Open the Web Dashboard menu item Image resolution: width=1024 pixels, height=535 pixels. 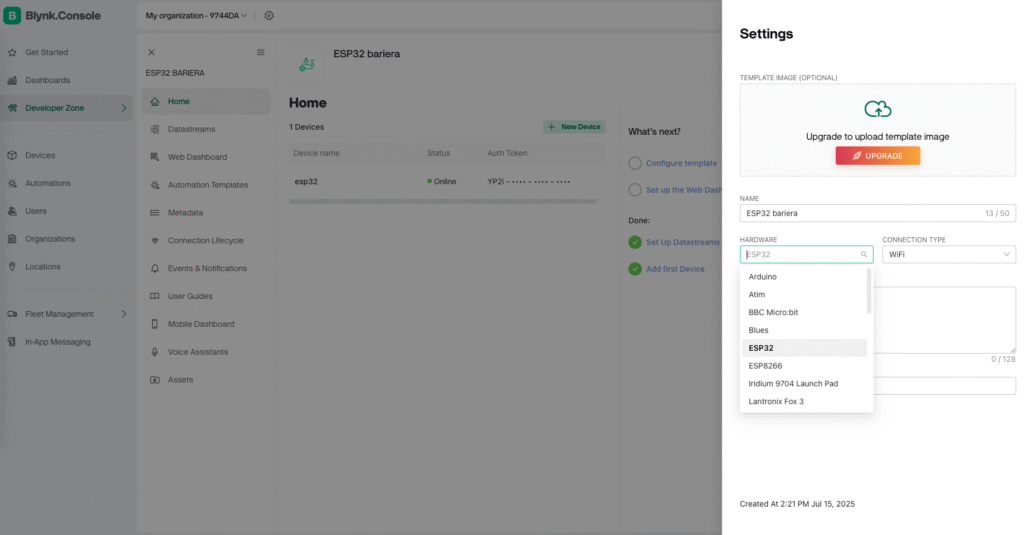[206, 157]
